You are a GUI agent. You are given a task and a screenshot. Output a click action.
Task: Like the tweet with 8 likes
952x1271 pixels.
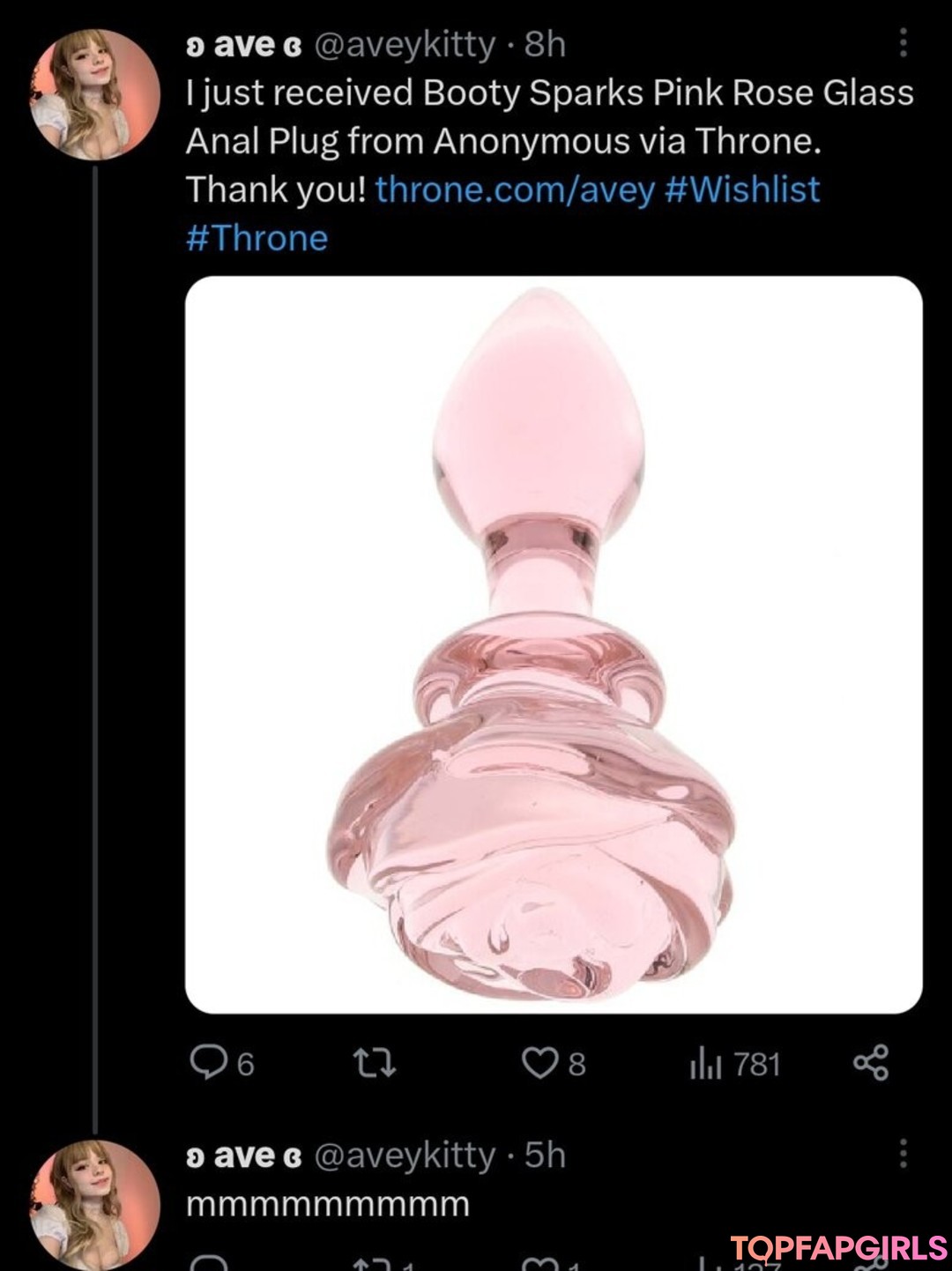(539, 1063)
